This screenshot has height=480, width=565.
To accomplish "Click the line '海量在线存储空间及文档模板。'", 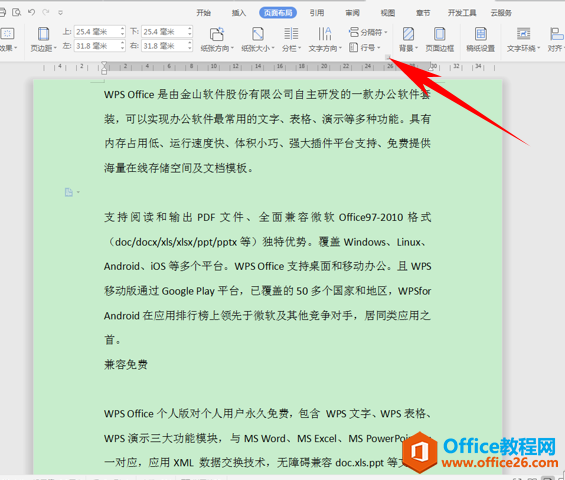I will pyautogui.click(x=178, y=168).
